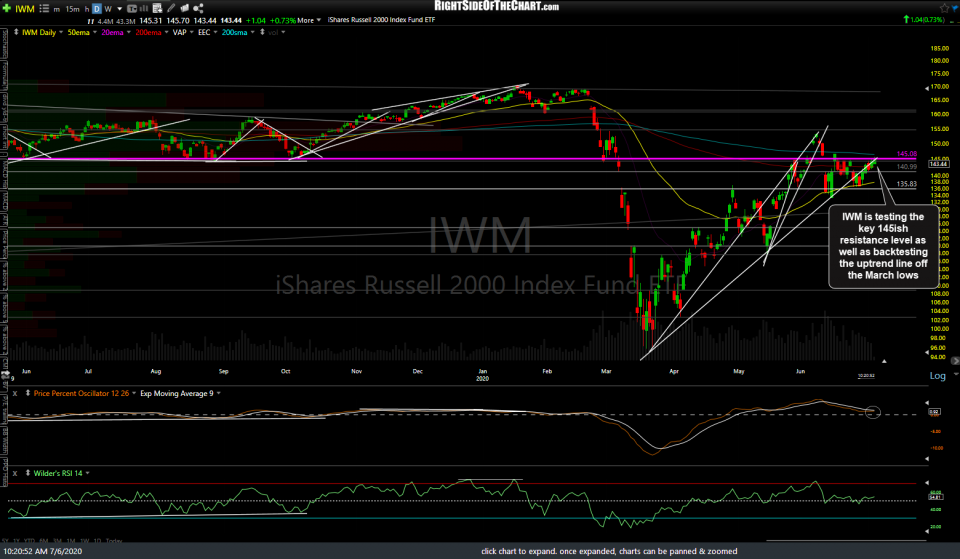Click the price pane move arrows icon
Image resolution: width=960 pixels, height=559 pixels.
[16, 32]
